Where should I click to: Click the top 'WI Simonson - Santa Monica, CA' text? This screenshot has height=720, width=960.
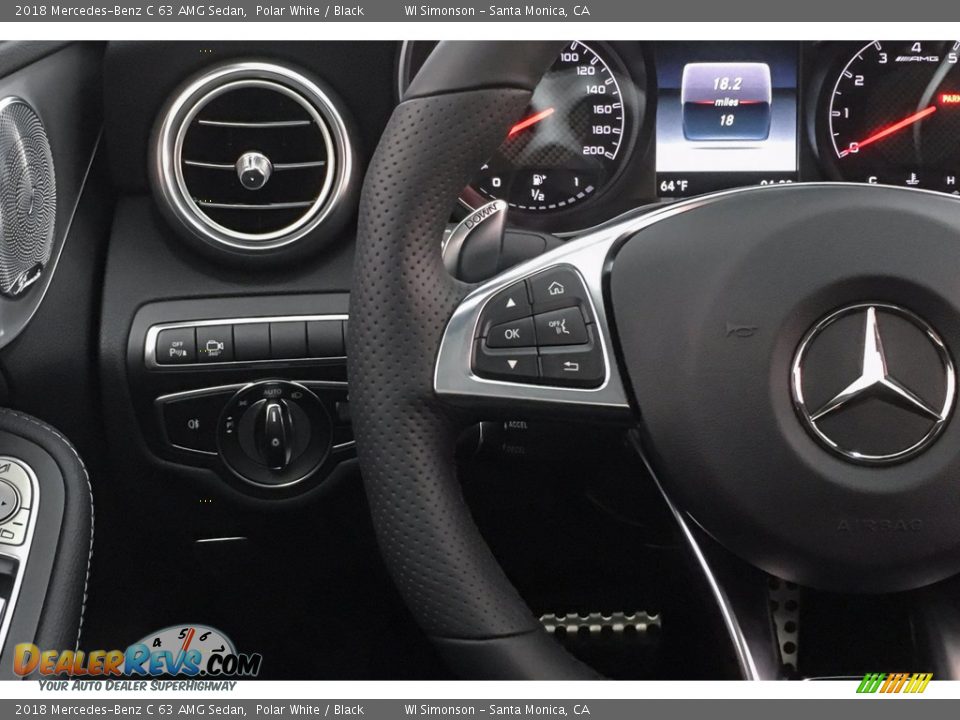click(x=497, y=10)
